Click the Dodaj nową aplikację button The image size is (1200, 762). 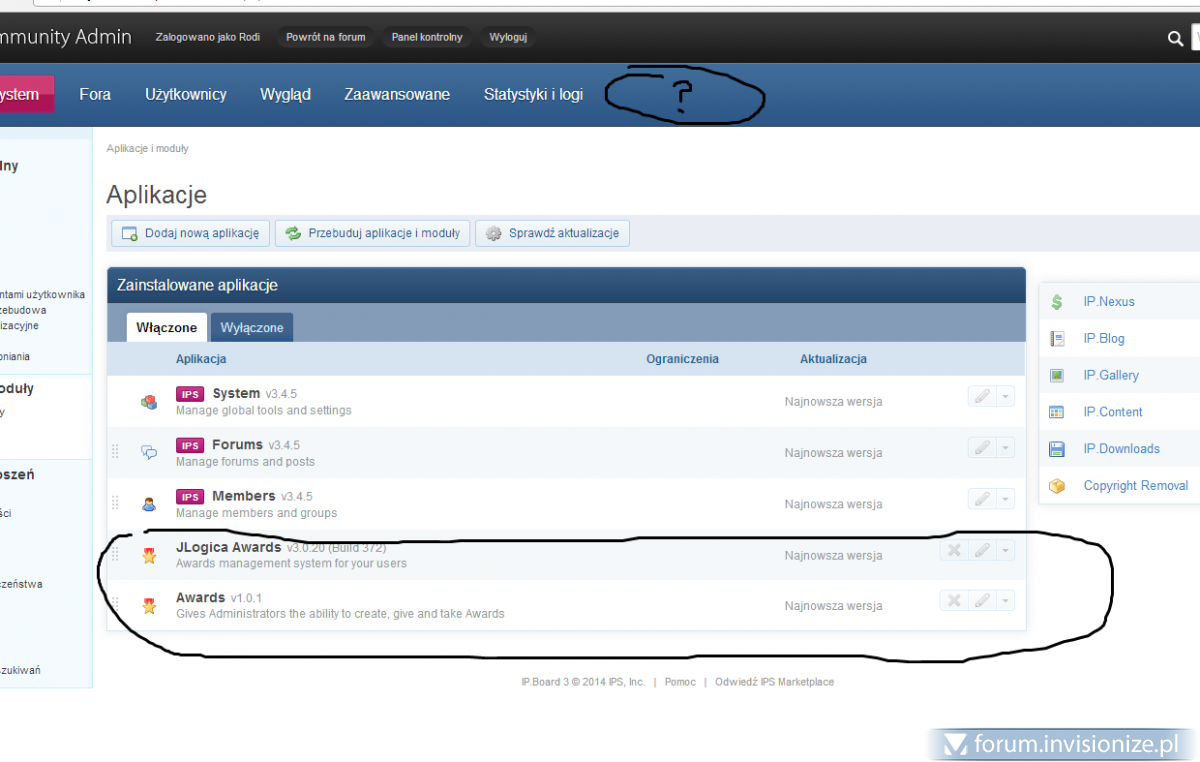click(x=190, y=233)
